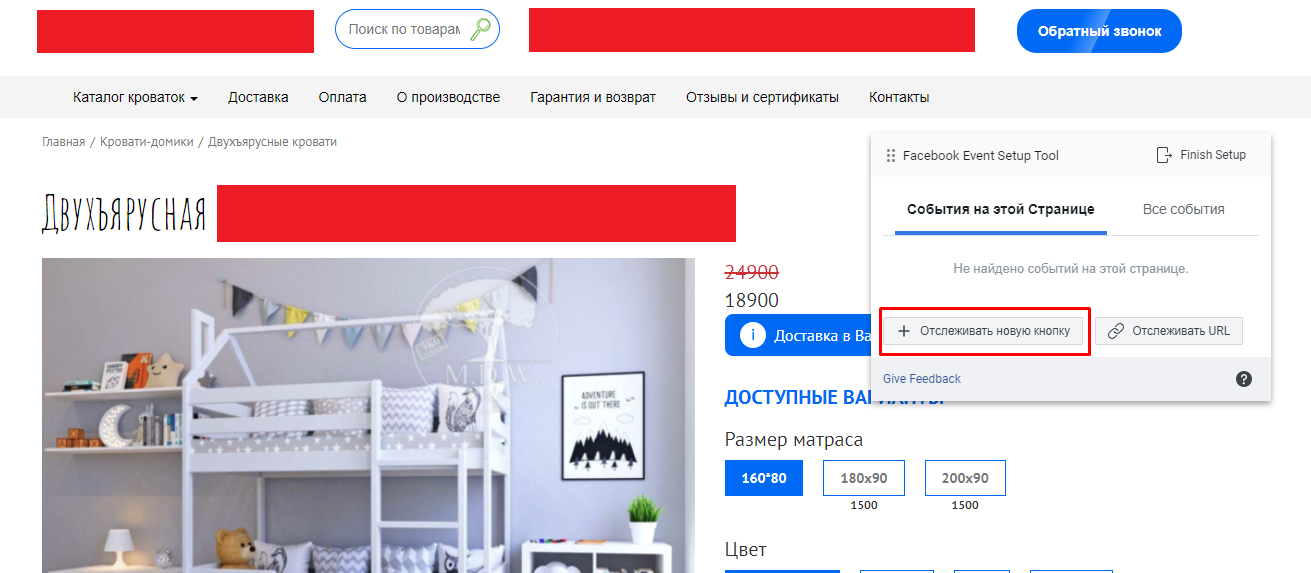The width and height of the screenshot is (1311, 573).
Task: Switch to Все события tab
Action: (1184, 209)
